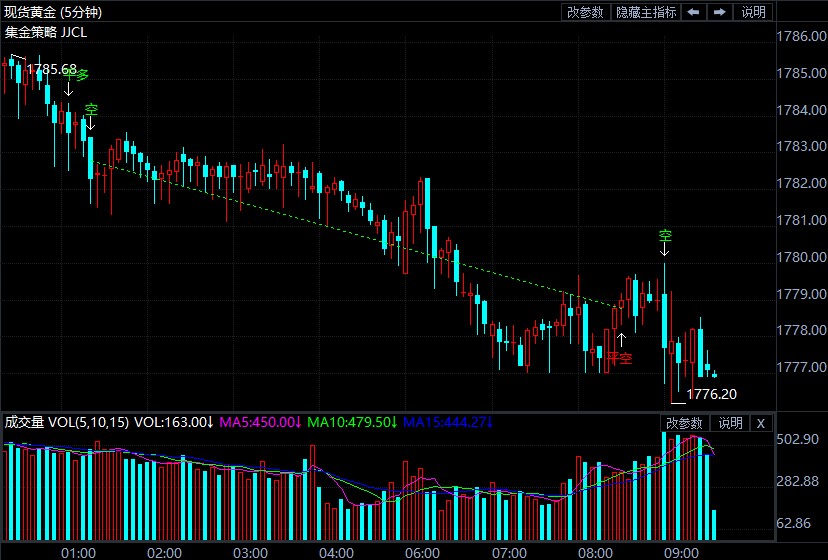This screenshot has width=828, height=560.
Task: Click the green 多 signal marker
Action: (x=83, y=75)
